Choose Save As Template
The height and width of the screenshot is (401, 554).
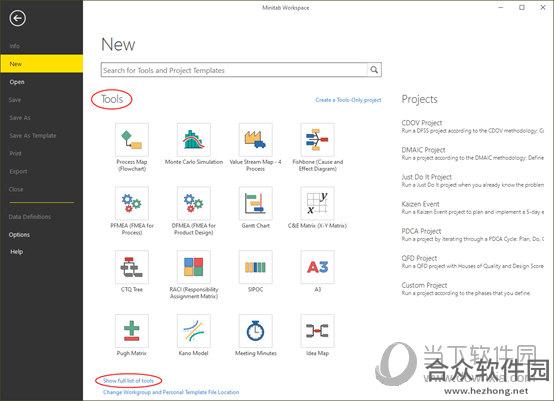(x=33, y=136)
